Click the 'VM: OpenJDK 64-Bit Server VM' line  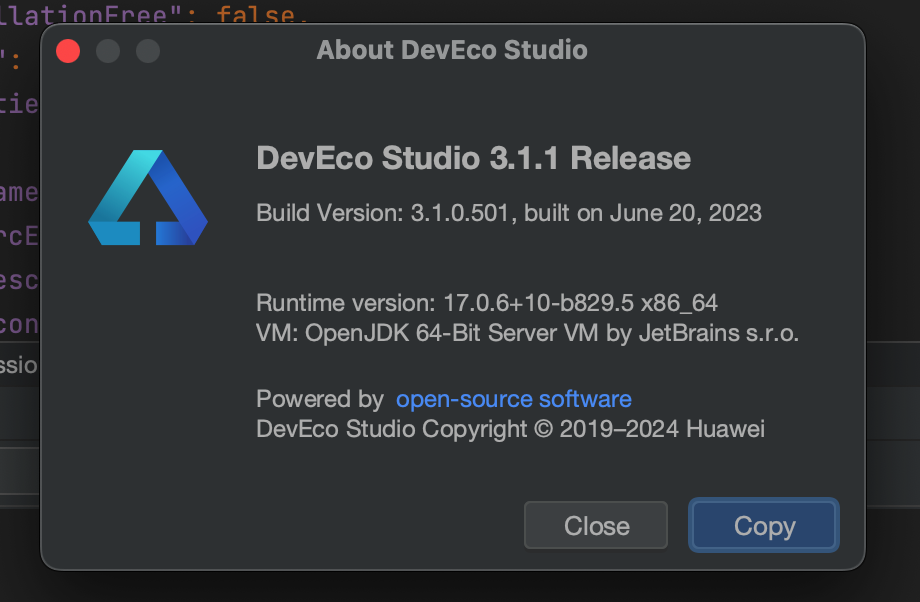527,333
